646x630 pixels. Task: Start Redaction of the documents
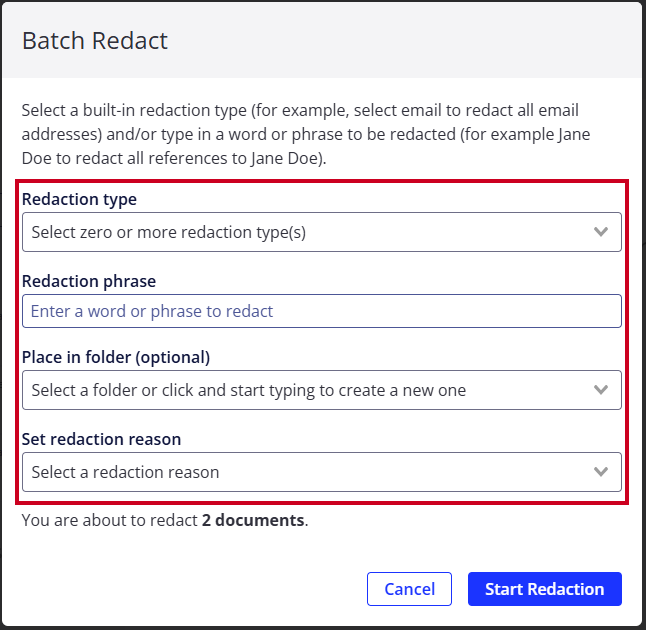coord(545,589)
